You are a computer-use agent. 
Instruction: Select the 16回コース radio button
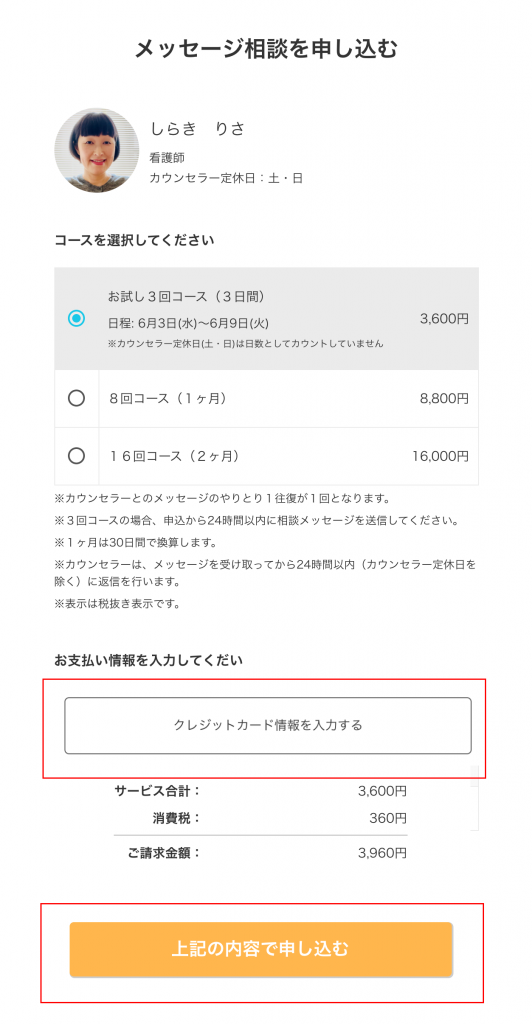point(76,456)
